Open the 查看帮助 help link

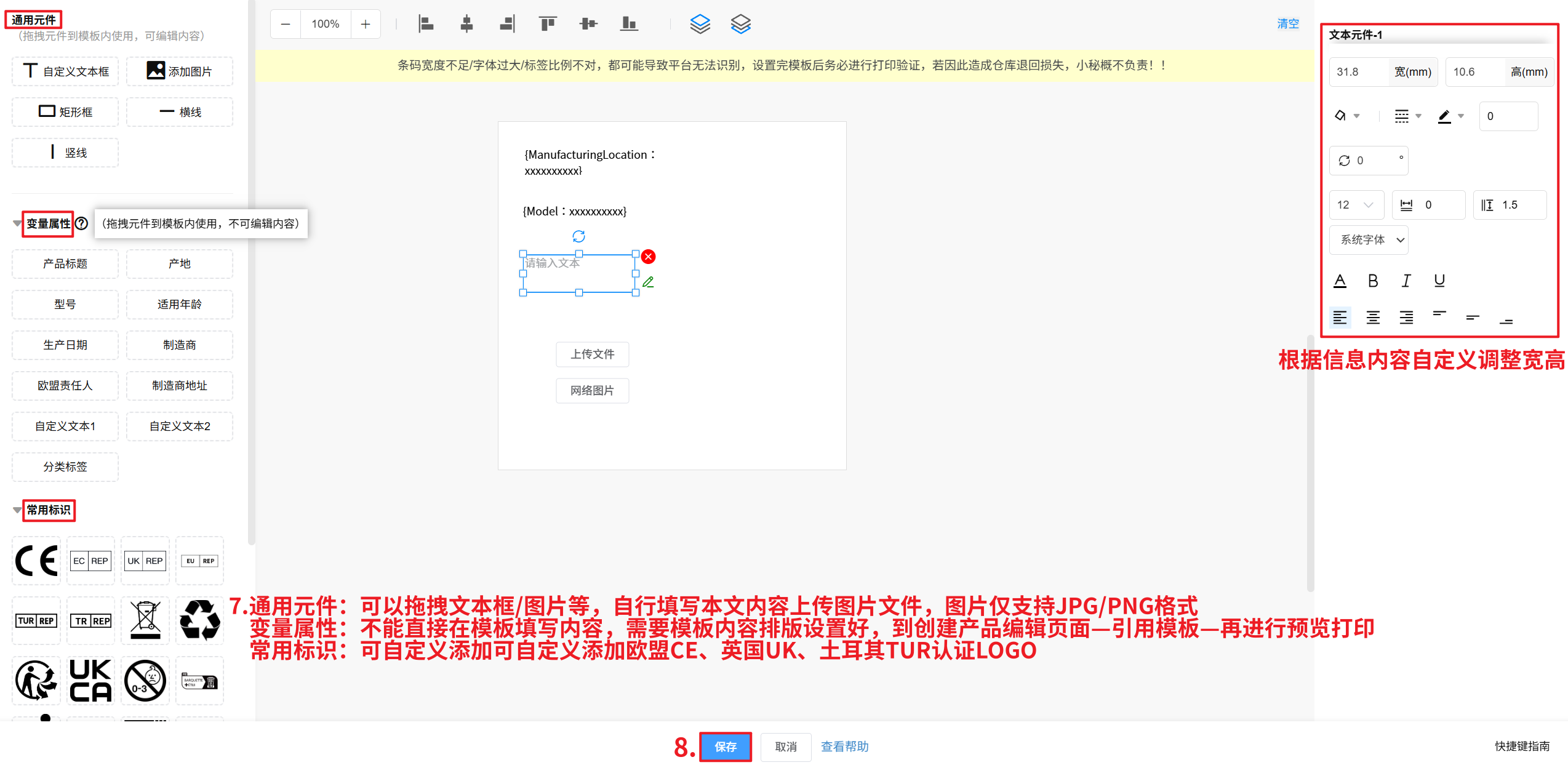tap(844, 747)
